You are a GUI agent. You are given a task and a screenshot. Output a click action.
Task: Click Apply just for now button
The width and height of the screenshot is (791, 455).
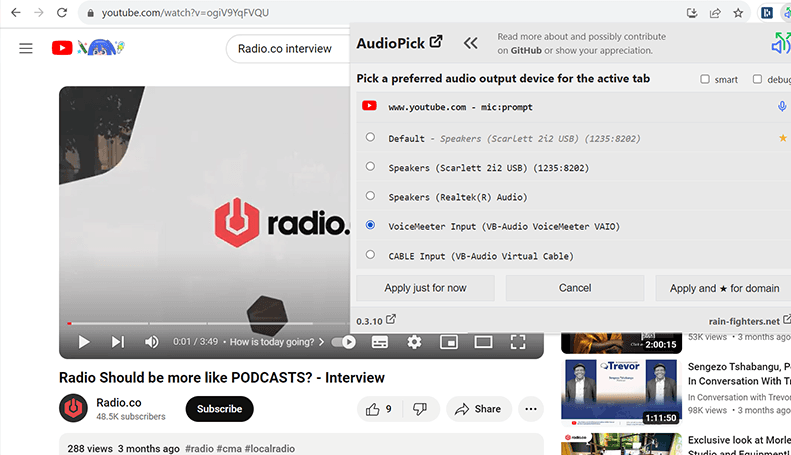425,288
